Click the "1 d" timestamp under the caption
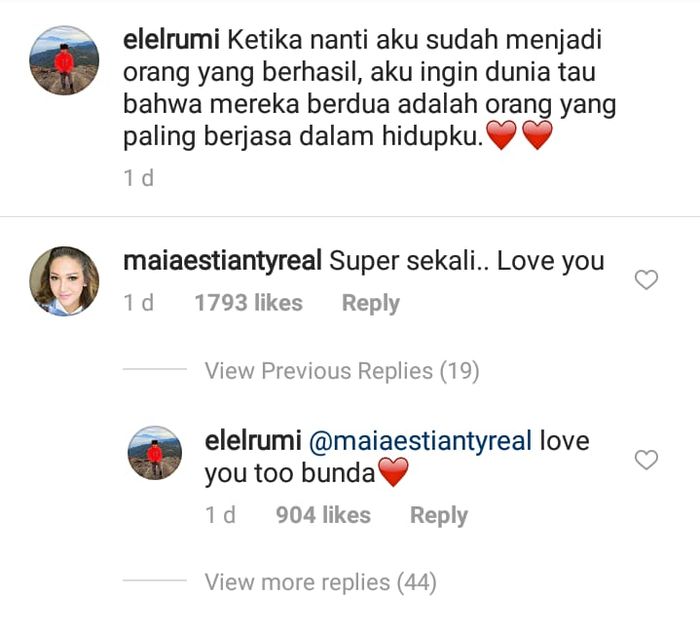This screenshot has width=700, height=632. coord(139,177)
